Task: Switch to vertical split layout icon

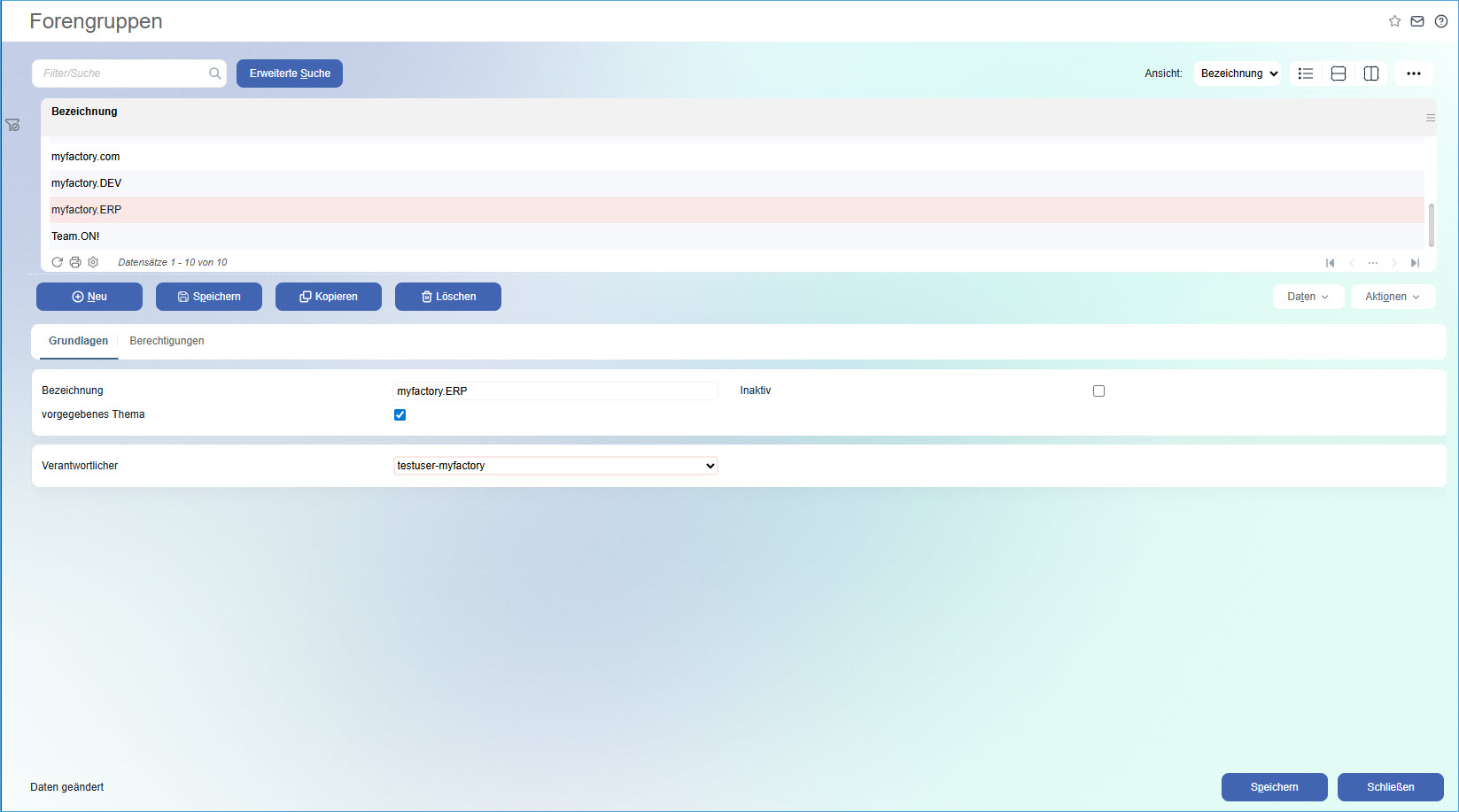Action: pos(1371,73)
